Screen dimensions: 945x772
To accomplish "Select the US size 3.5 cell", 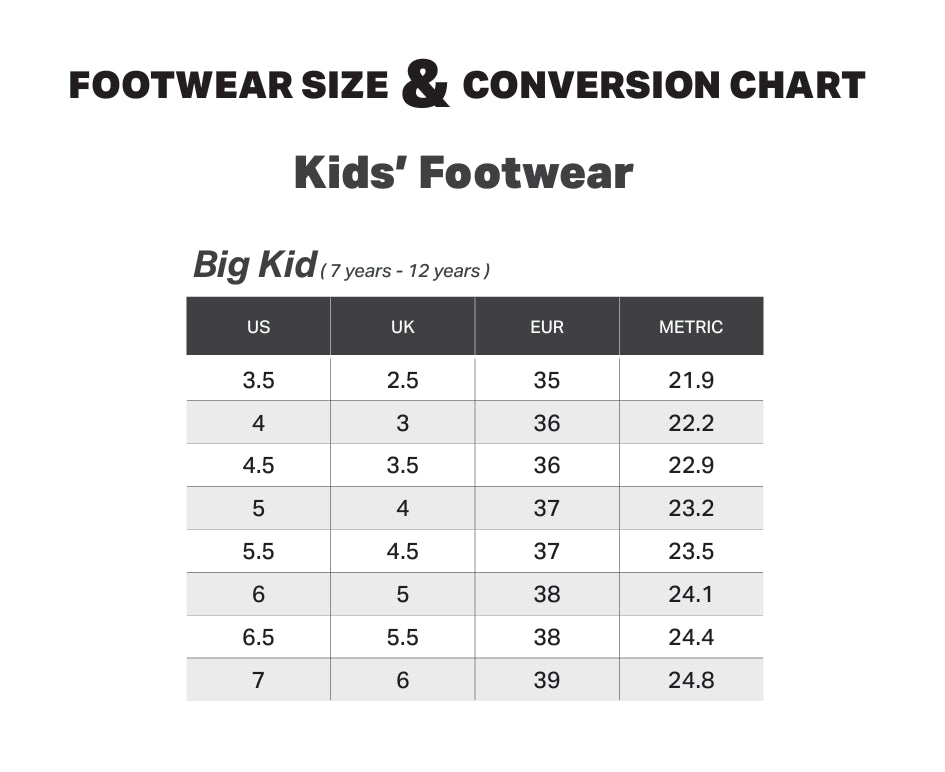I will (x=259, y=380).
